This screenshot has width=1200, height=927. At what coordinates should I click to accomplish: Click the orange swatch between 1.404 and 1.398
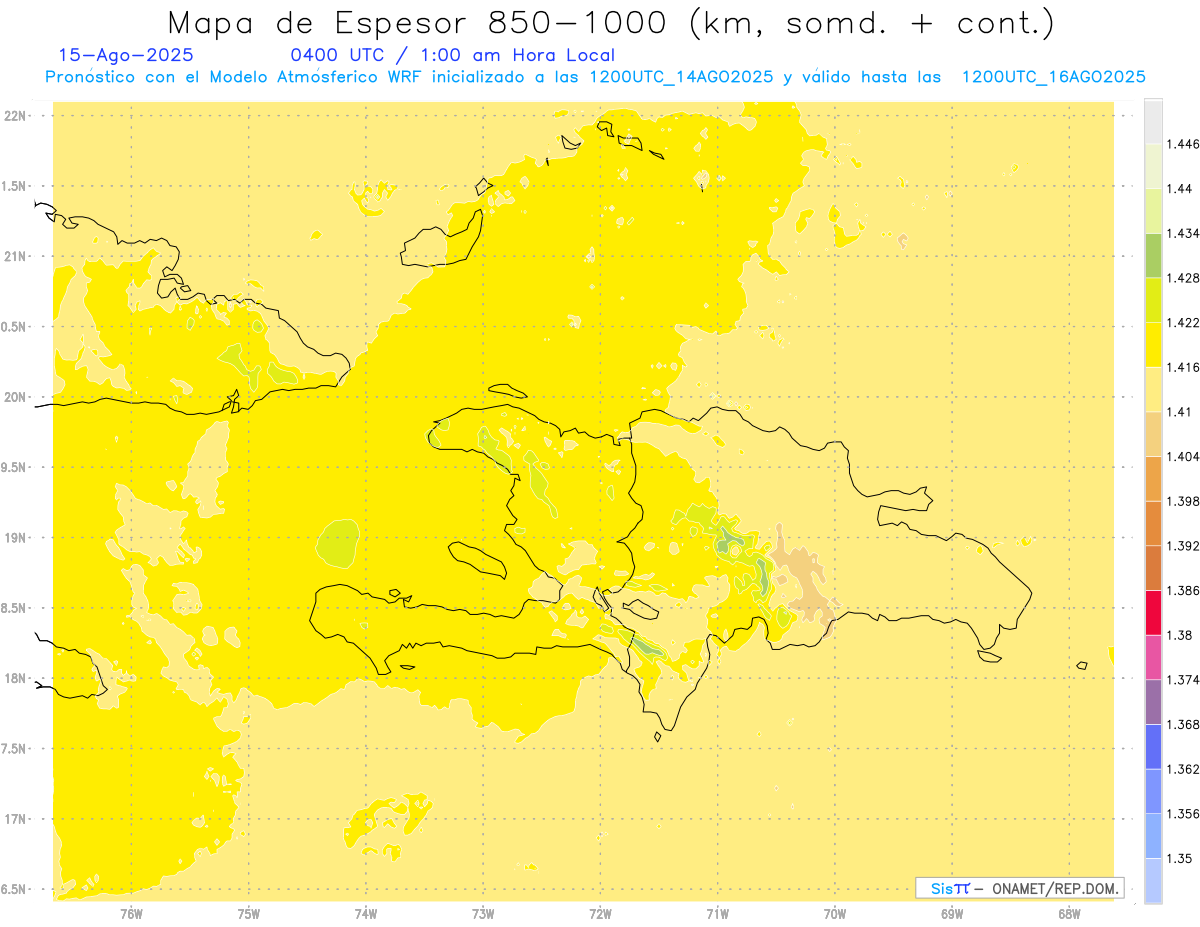click(x=1153, y=478)
